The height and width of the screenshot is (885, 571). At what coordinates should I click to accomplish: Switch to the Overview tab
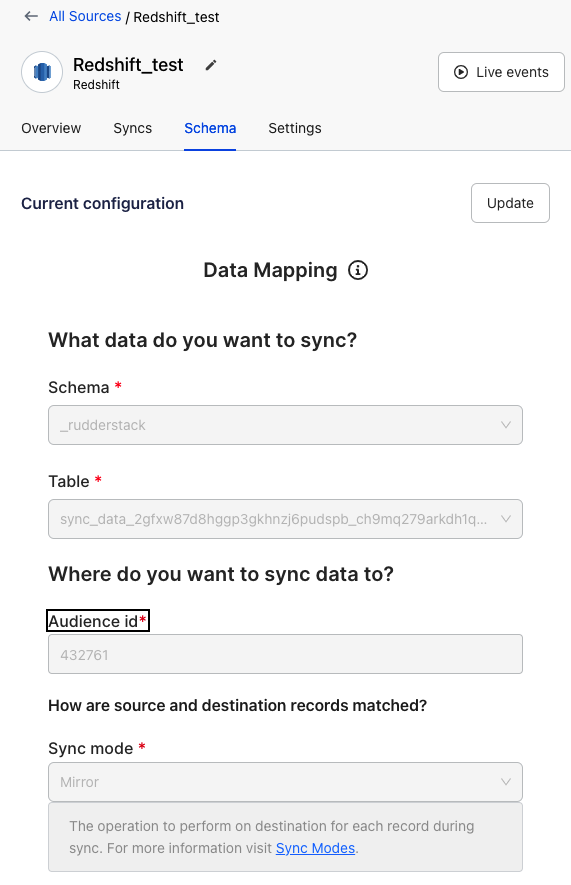(51, 128)
